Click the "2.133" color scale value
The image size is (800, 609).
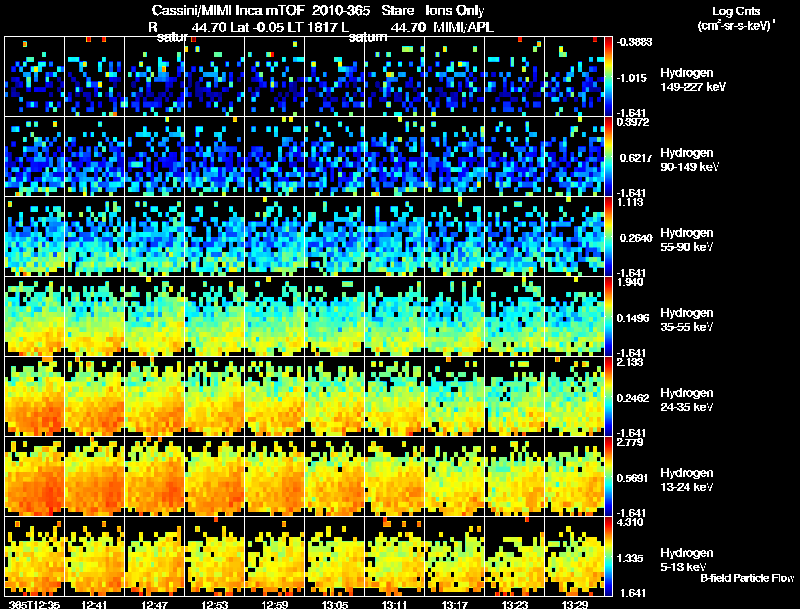coord(630,362)
